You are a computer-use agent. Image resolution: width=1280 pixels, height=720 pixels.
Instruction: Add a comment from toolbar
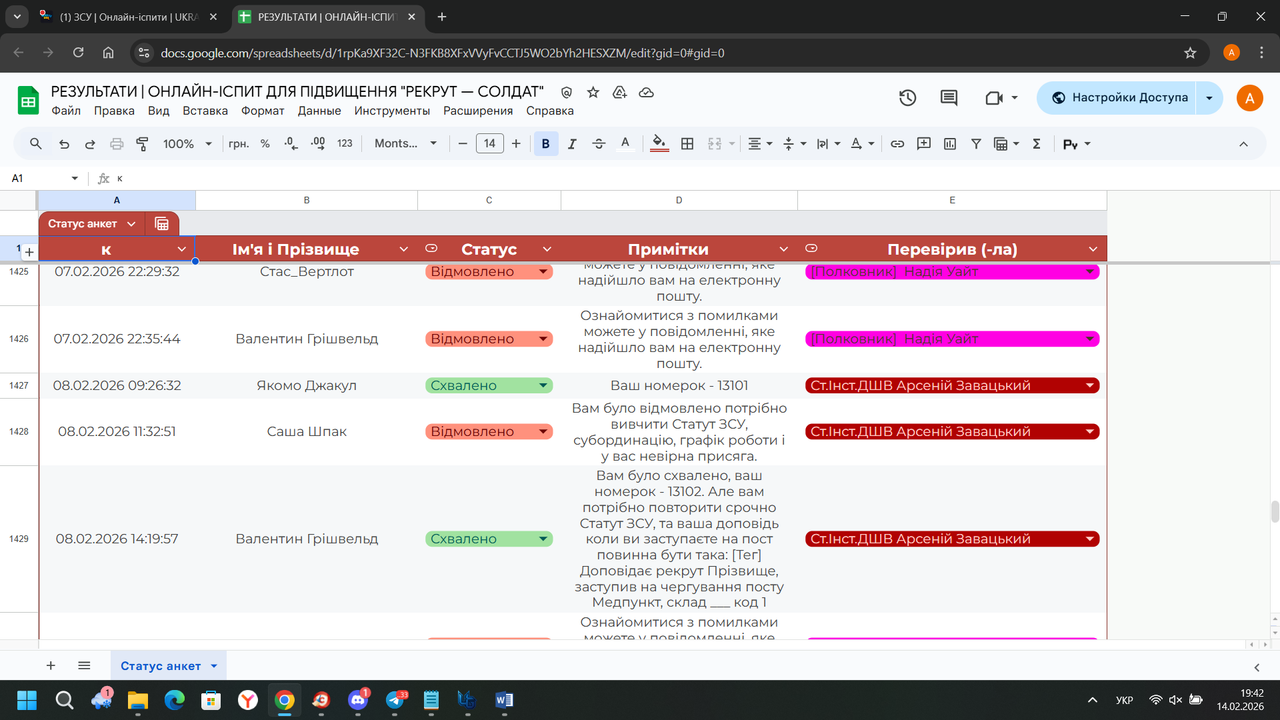pyautogui.click(x=924, y=144)
